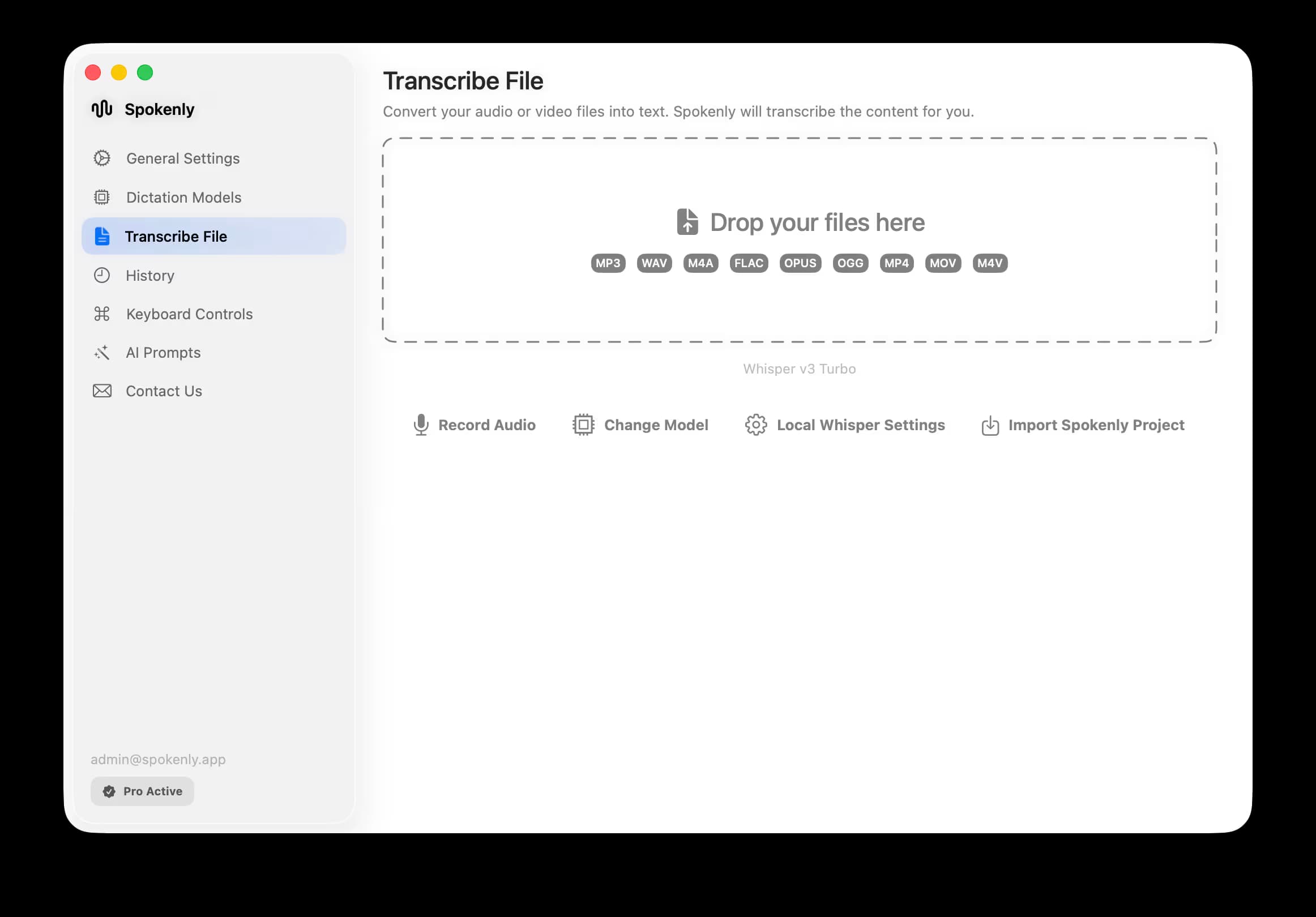Screen dimensions: 1316x917
Task: Click the Pro Active badge label
Action: pyautogui.click(x=153, y=791)
